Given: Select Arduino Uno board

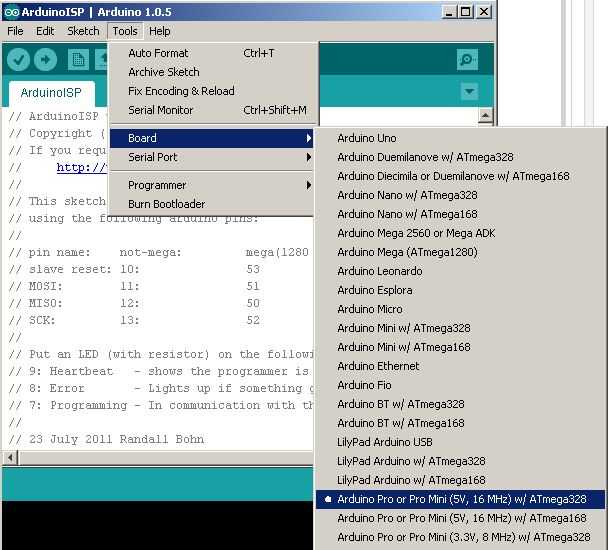Looking at the screenshot, I should [x=461, y=138].
